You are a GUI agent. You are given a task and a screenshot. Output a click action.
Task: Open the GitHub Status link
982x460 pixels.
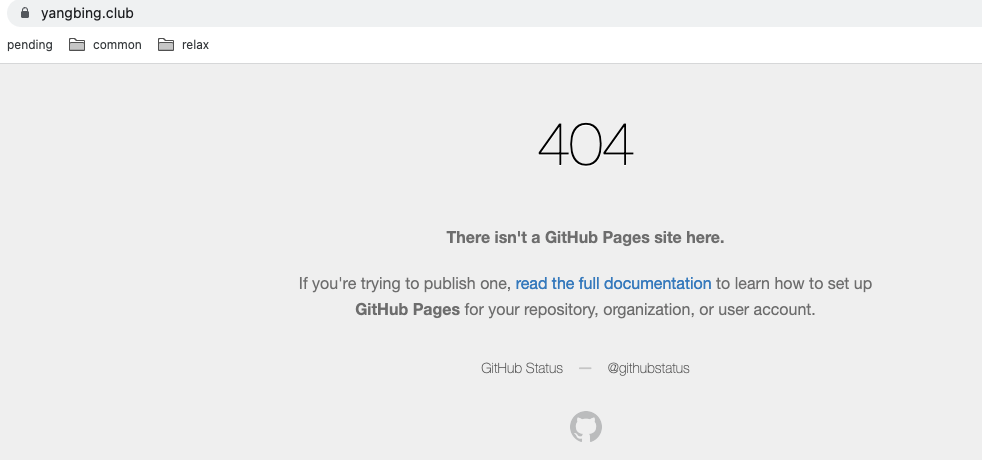coord(522,368)
